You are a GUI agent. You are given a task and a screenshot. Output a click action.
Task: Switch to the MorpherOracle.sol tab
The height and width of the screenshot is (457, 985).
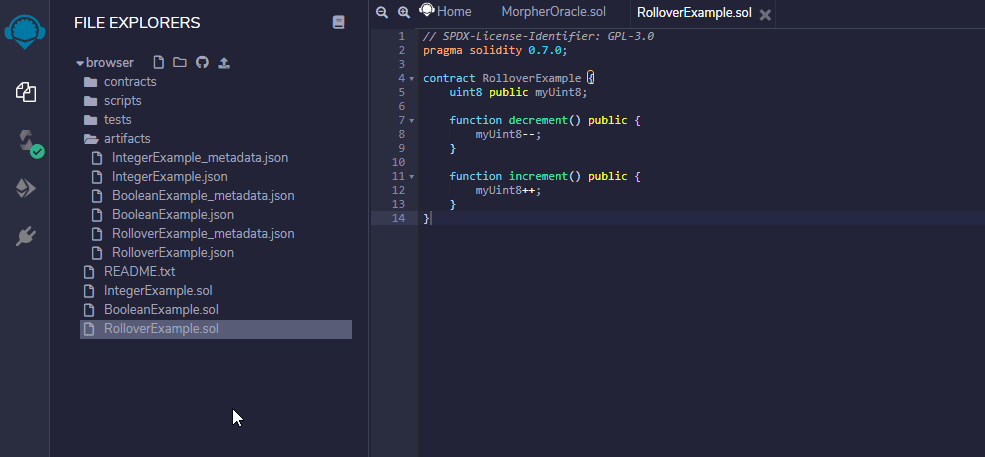[553, 12]
